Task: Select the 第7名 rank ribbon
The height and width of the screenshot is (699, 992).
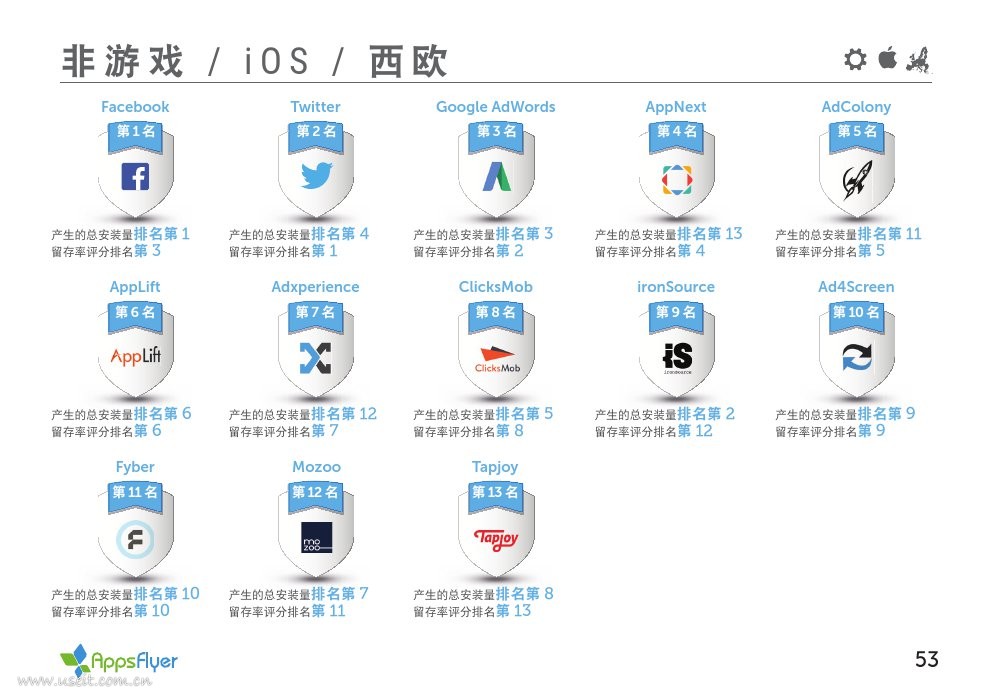Action: [x=316, y=317]
